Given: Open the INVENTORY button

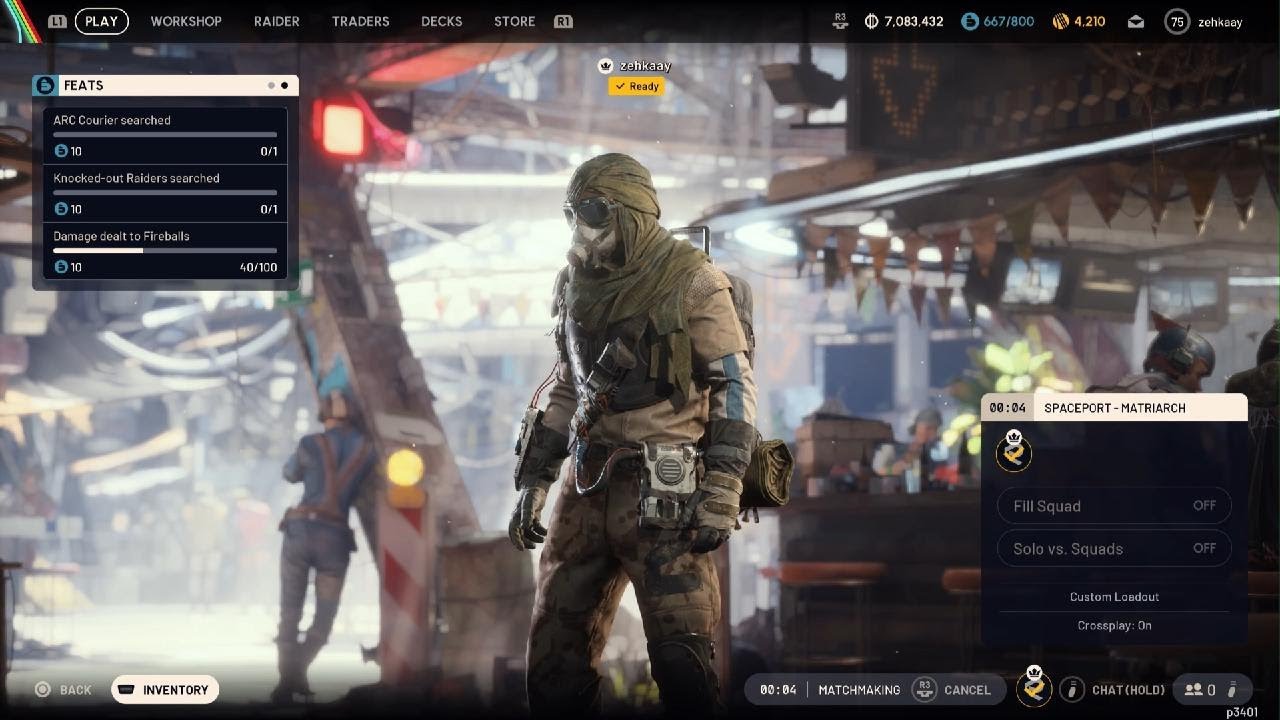Looking at the screenshot, I should click(x=165, y=690).
